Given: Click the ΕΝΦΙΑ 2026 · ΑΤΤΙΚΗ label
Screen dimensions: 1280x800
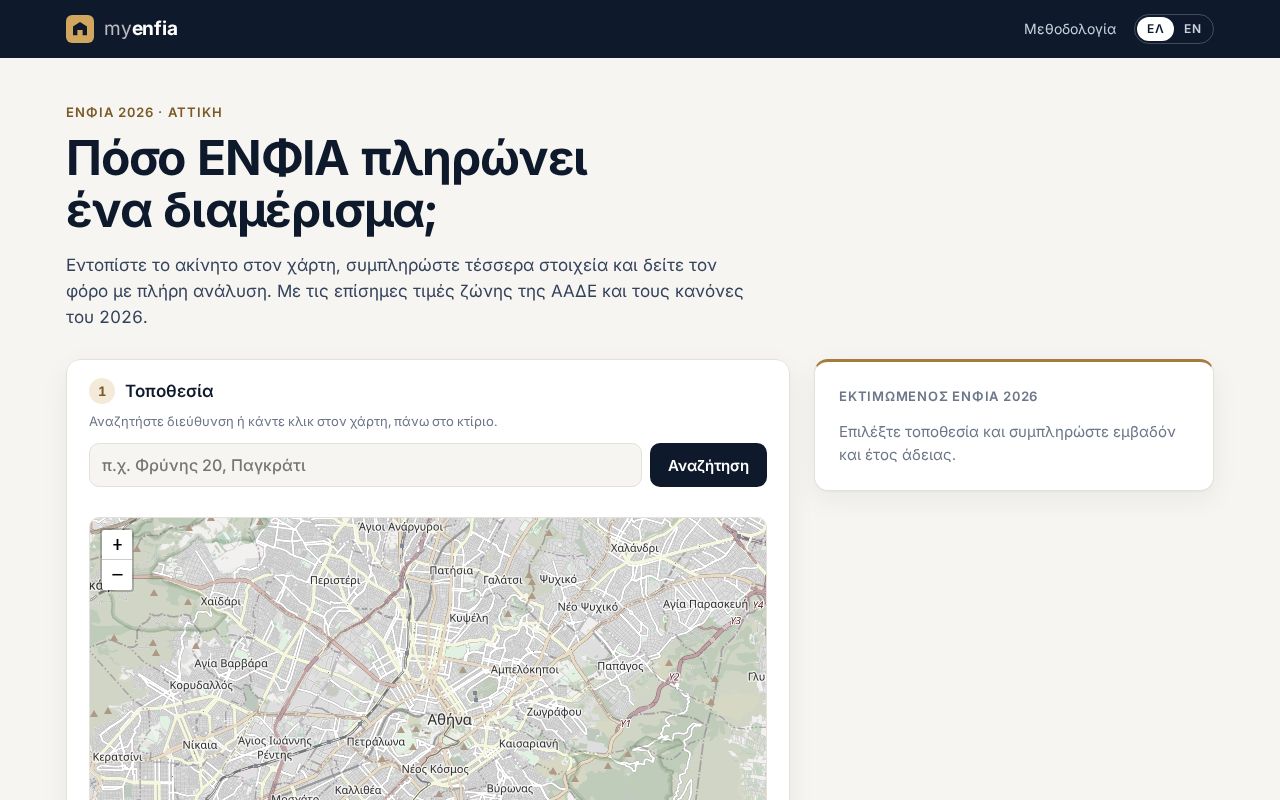Looking at the screenshot, I should click(x=144, y=112).
